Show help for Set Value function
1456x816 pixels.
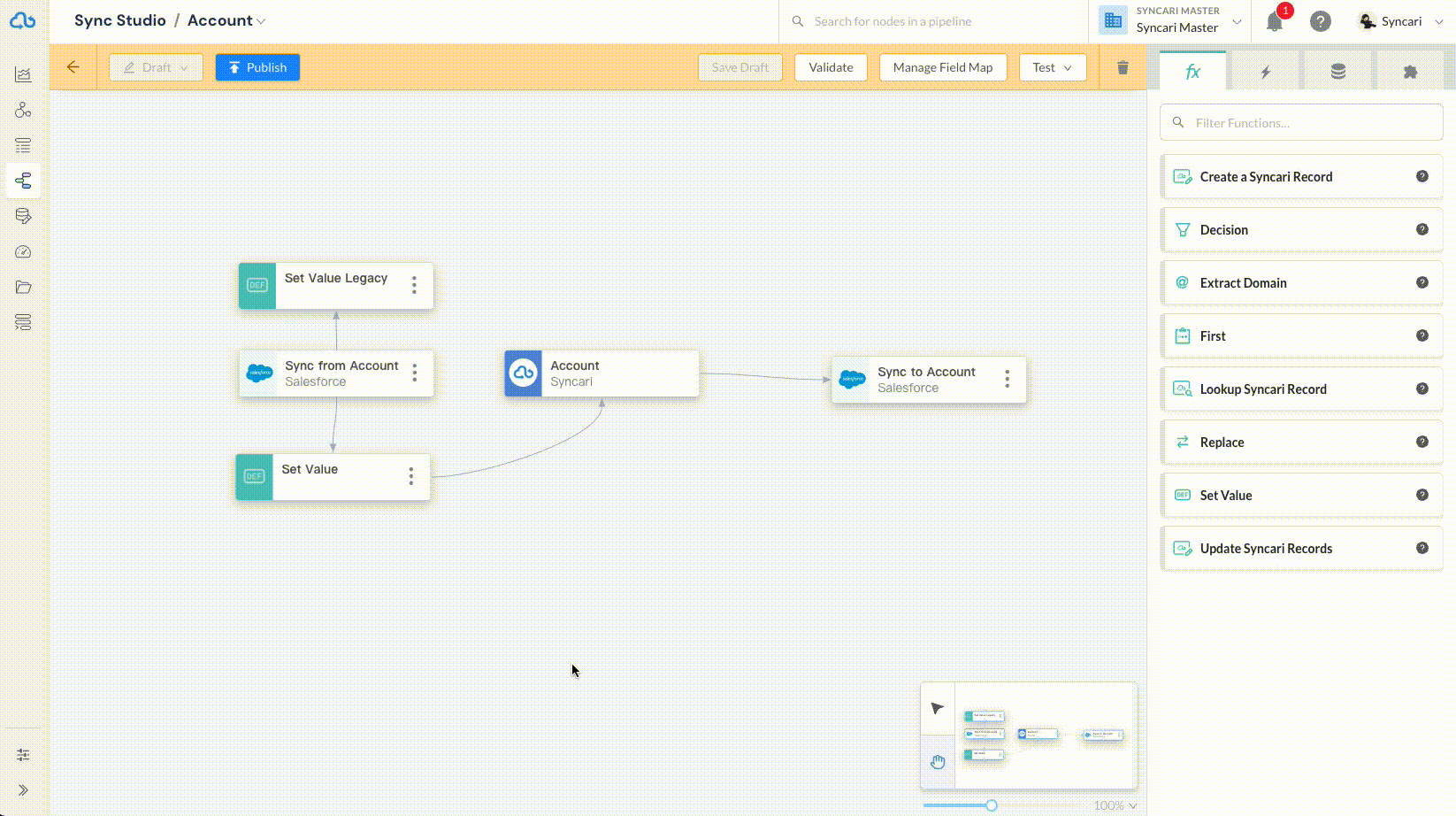click(1422, 495)
